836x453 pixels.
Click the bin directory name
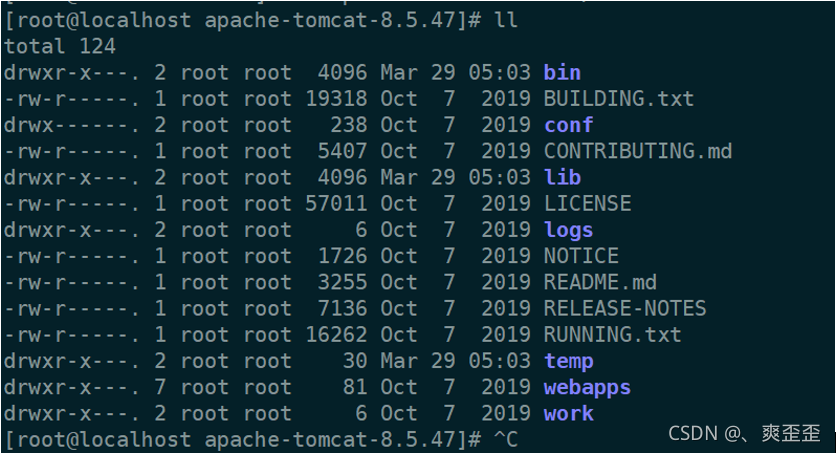pyautogui.click(x=562, y=72)
